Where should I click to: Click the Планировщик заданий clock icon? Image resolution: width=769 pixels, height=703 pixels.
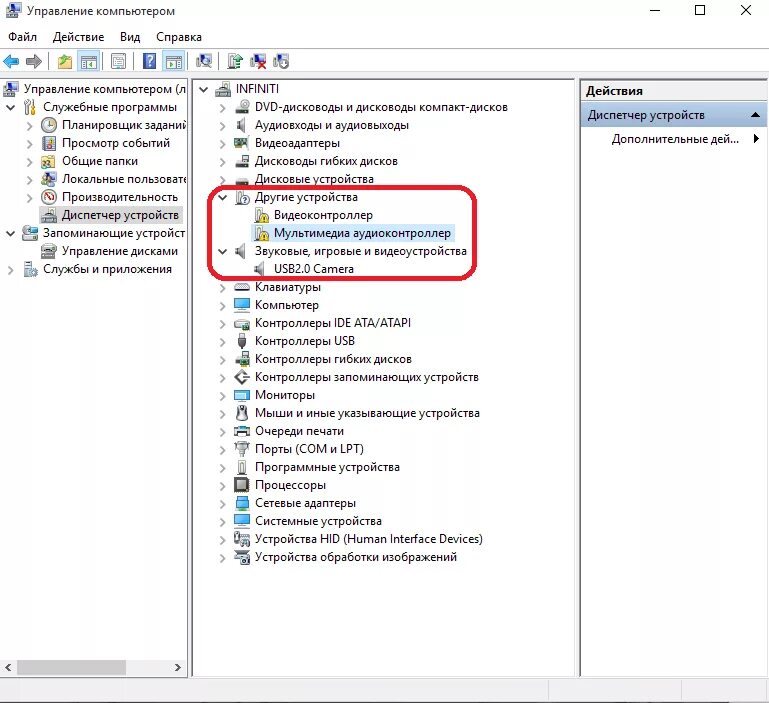click(x=49, y=125)
